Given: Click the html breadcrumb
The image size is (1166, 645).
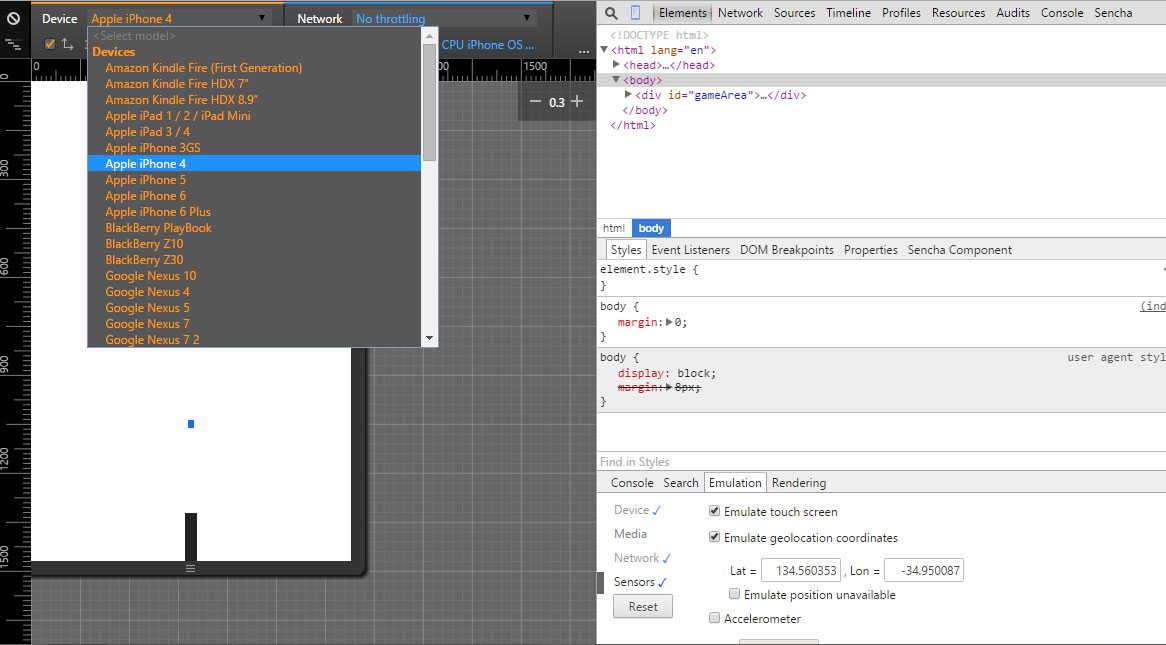Looking at the screenshot, I should pos(613,228).
